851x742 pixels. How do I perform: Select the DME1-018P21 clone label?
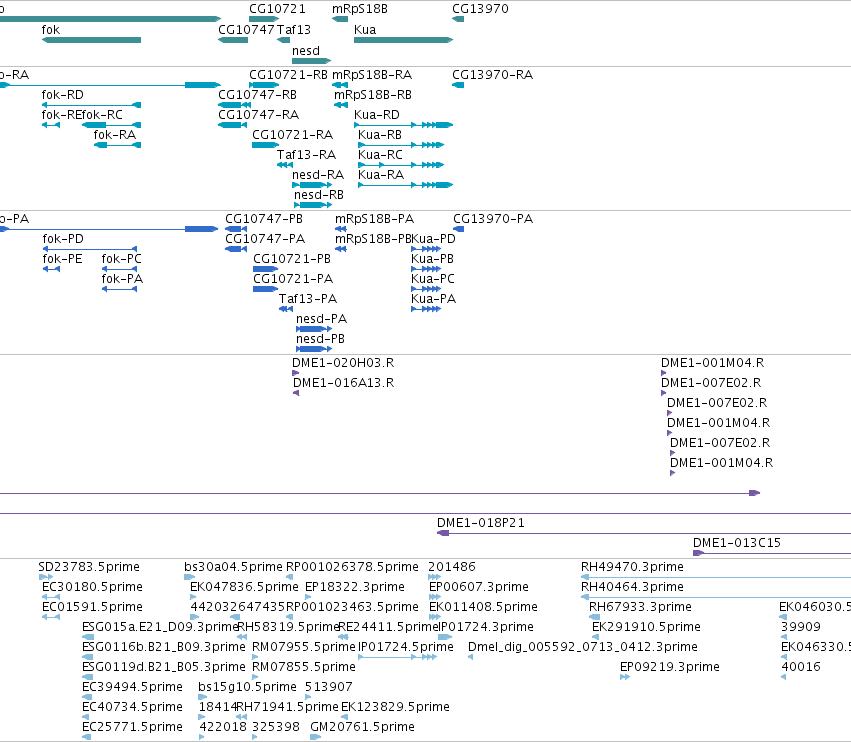click(x=481, y=524)
